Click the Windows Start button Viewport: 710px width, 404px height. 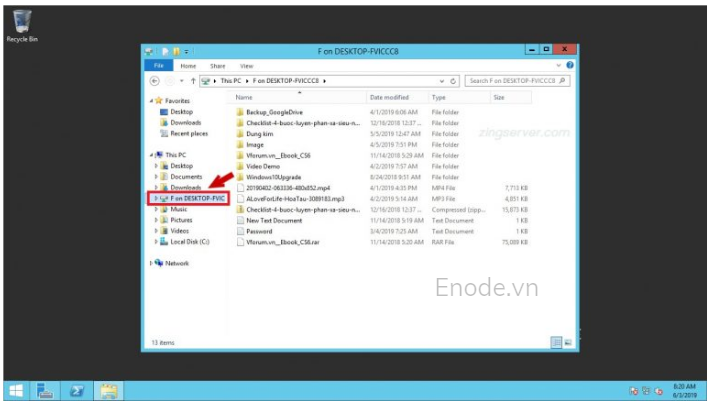[x=17, y=390]
